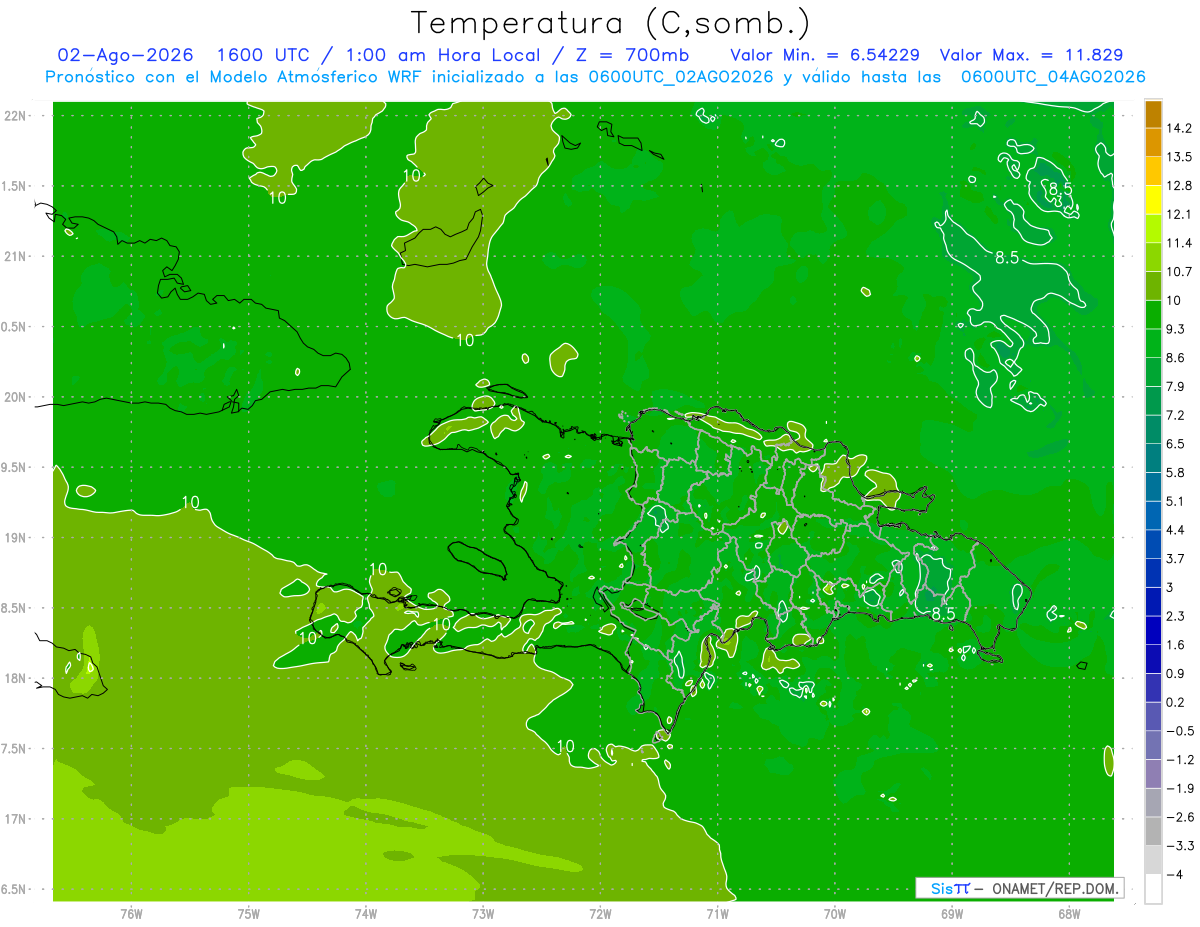Click the '74W' longitude label
The height and width of the screenshot is (927, 1200).
366,913
